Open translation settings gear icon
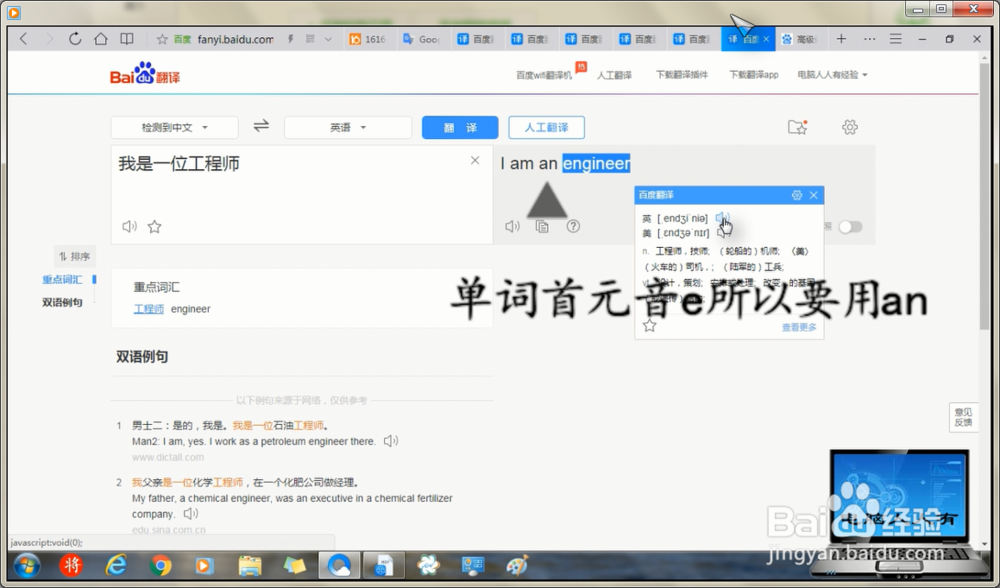The image size is (1000, 588). click(849, 127)
